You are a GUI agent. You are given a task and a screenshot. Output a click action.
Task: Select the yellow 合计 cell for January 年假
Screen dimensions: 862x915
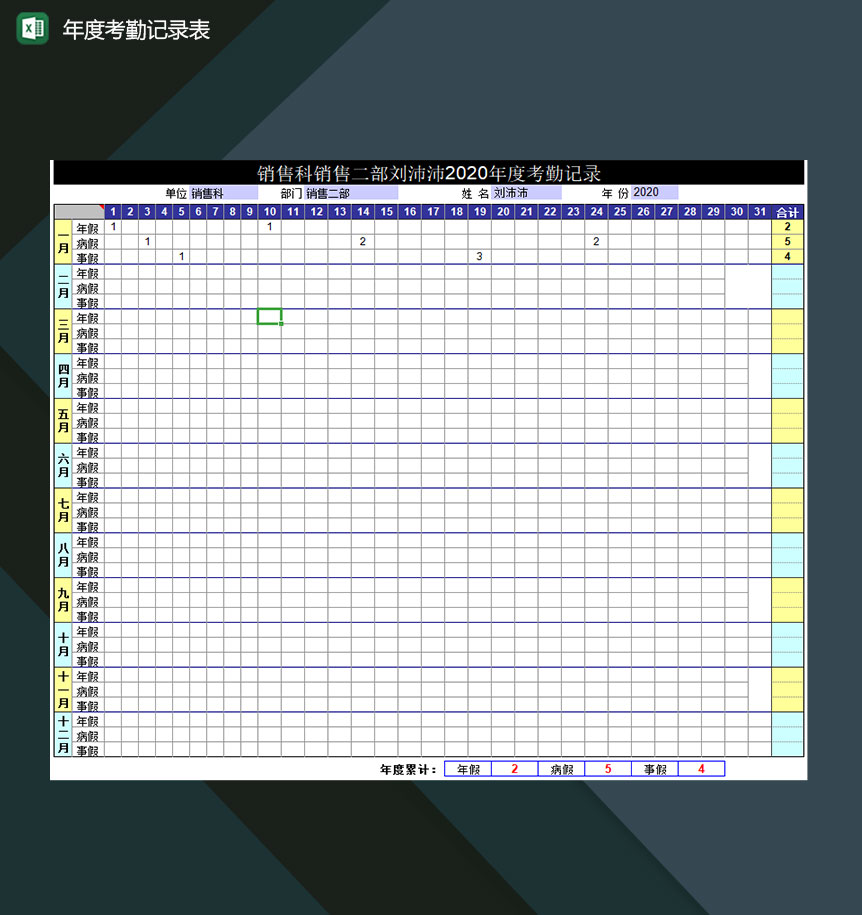pyautogui.click(x=786, y=226)
